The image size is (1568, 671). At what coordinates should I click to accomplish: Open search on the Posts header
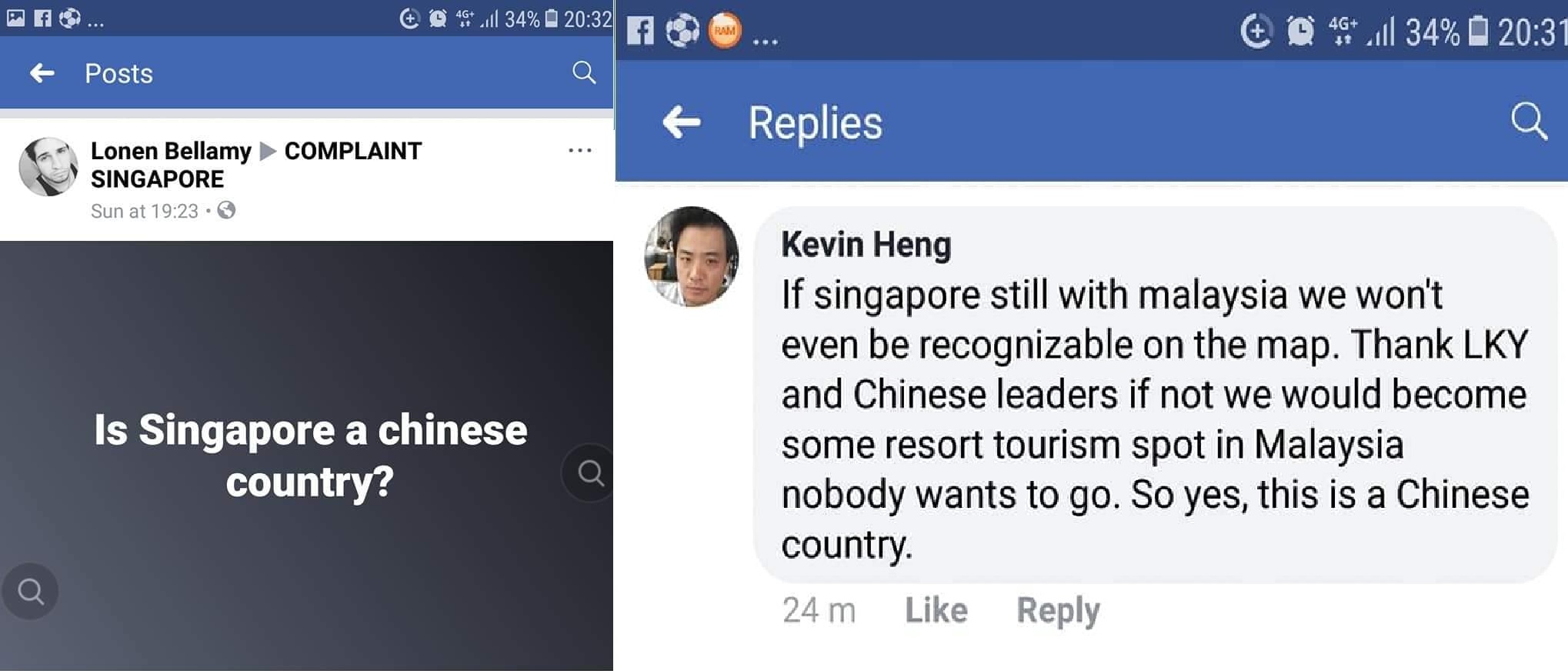click(x=584, y=72)
